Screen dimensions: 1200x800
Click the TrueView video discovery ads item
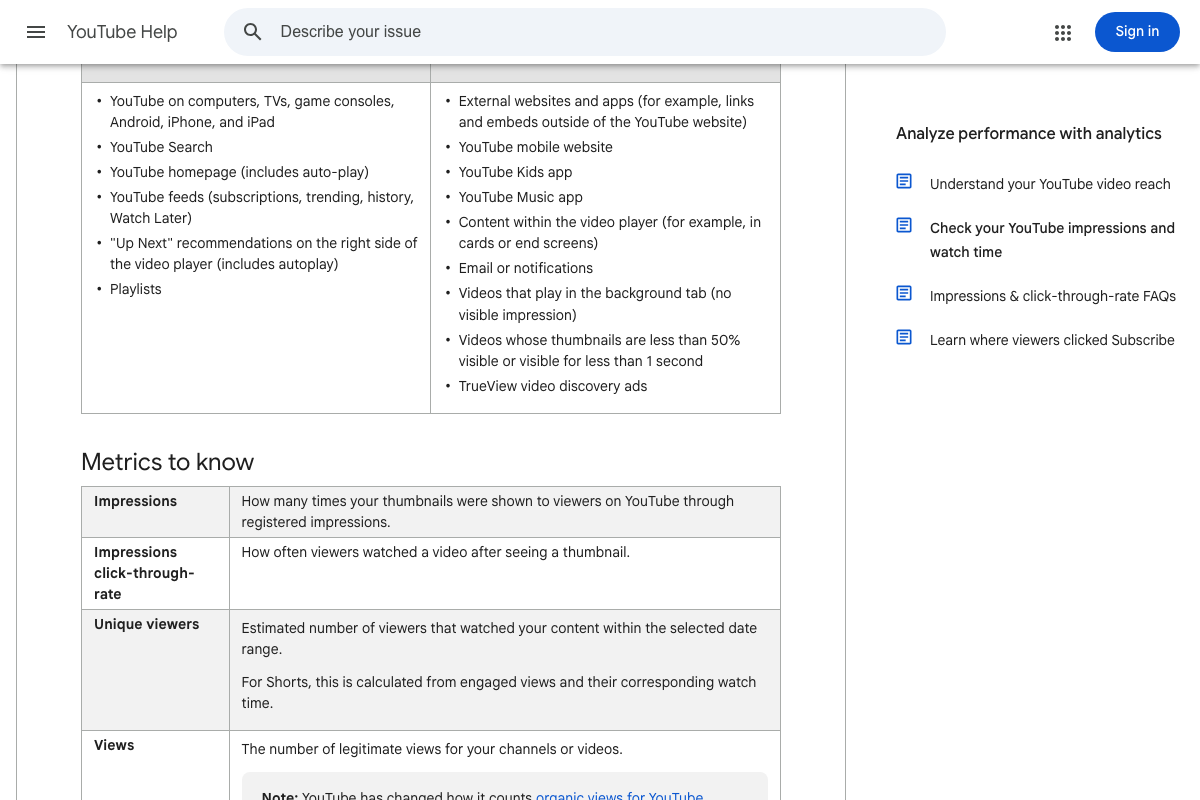552,386
